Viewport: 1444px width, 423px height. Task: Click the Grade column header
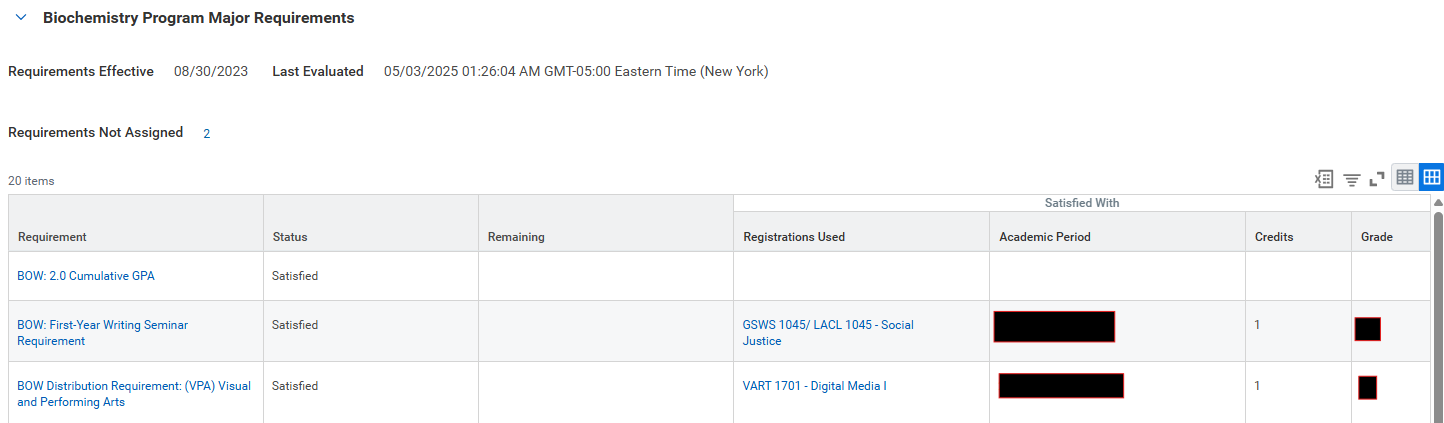tap(1391, 237)
